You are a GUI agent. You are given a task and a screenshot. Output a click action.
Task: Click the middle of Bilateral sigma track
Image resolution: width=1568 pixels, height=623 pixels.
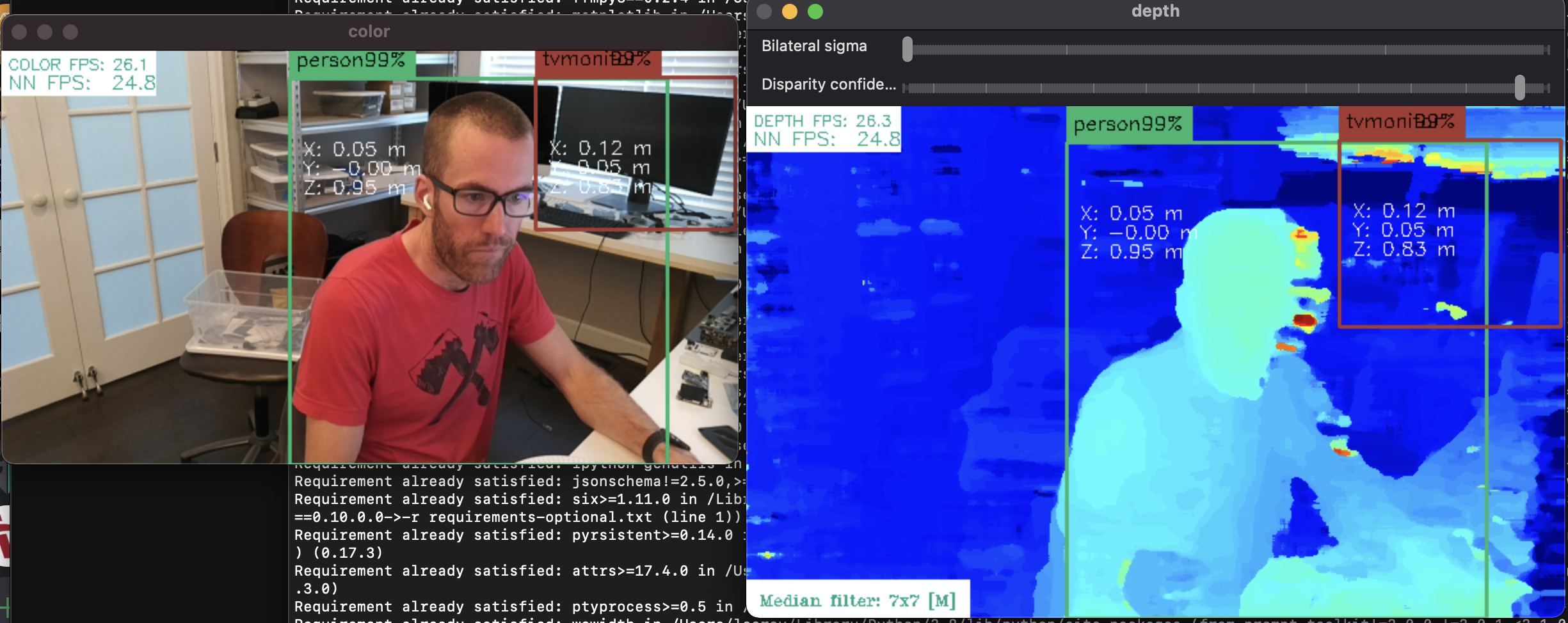1228,49
